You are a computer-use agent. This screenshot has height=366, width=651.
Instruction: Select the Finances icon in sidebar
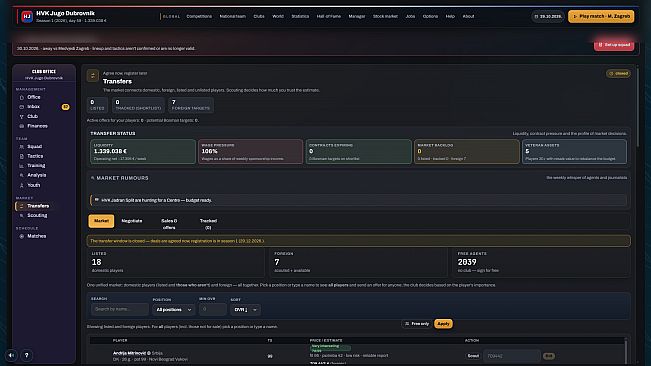pos(22,126)
